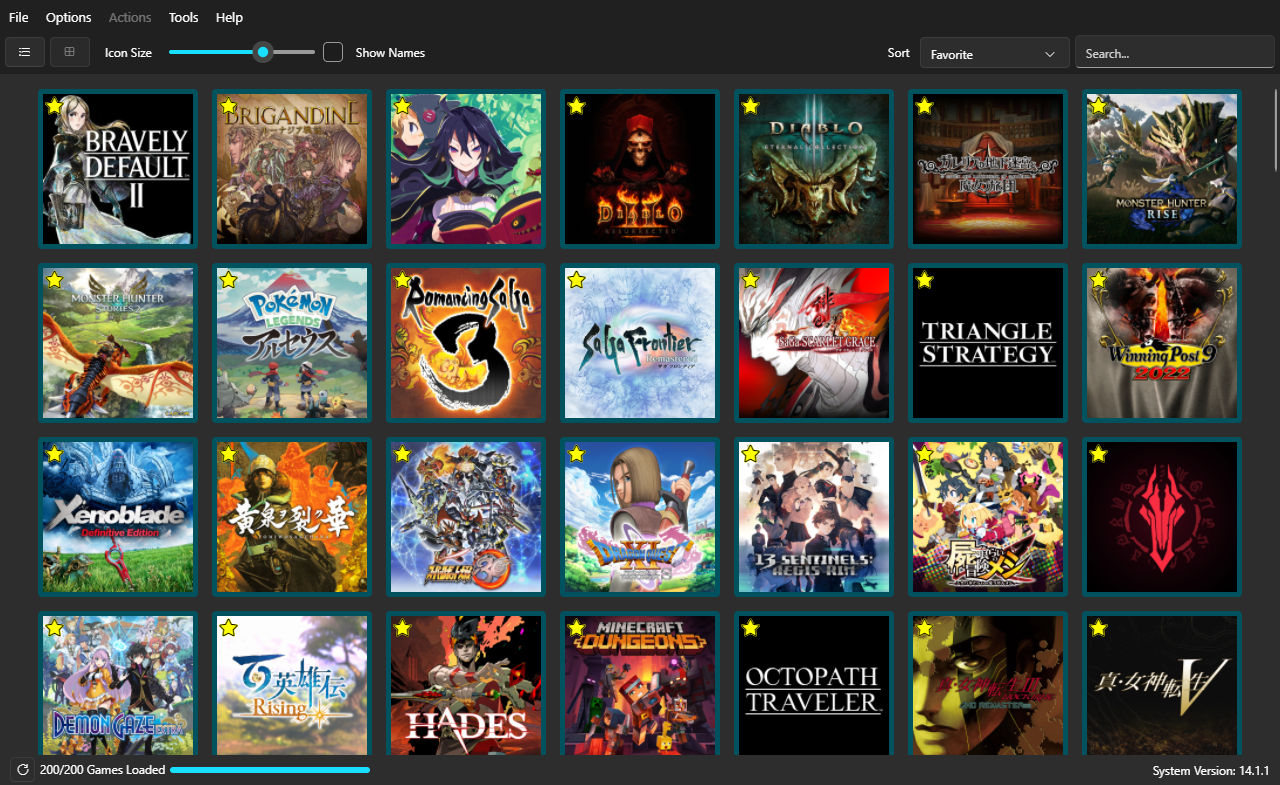Click favorite star on Triangle Strategy

coord(924,280)
